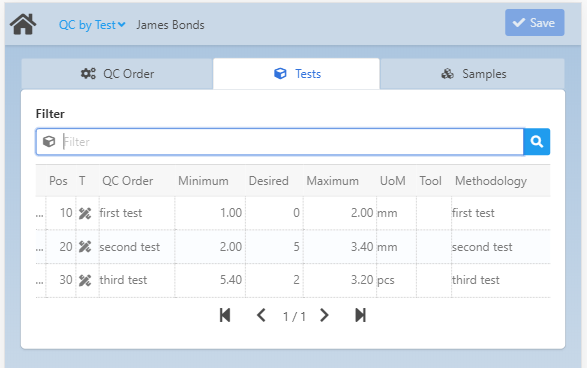Select the Tests tab
This screenshot has height=368, width=587.
[x=296, y=74]
